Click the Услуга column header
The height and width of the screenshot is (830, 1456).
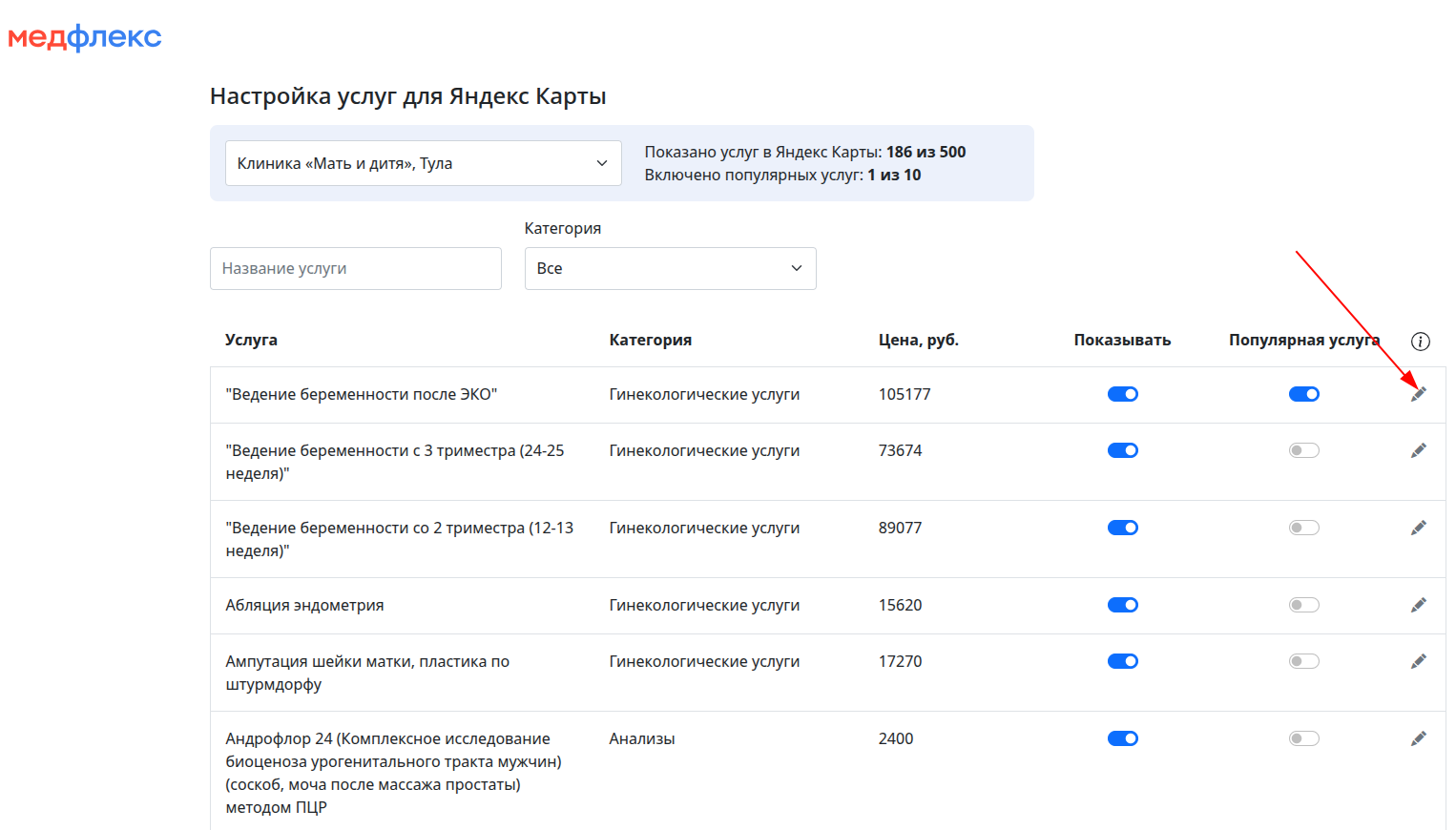point(251,340)
